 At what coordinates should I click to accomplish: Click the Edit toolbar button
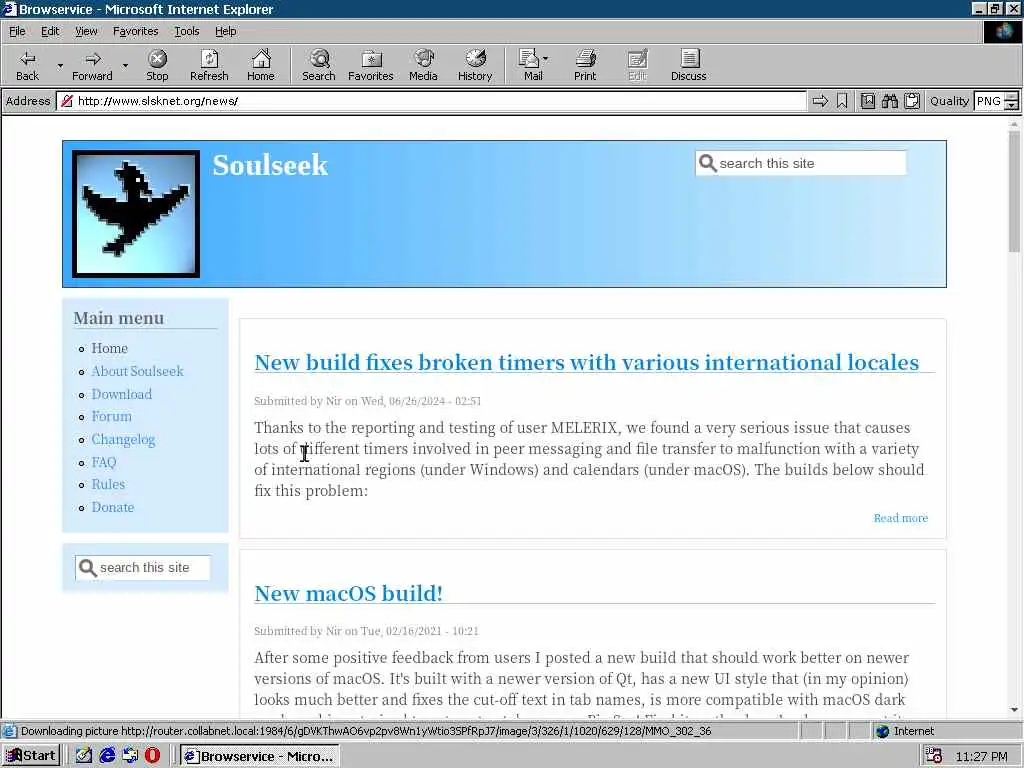[637, 65]
